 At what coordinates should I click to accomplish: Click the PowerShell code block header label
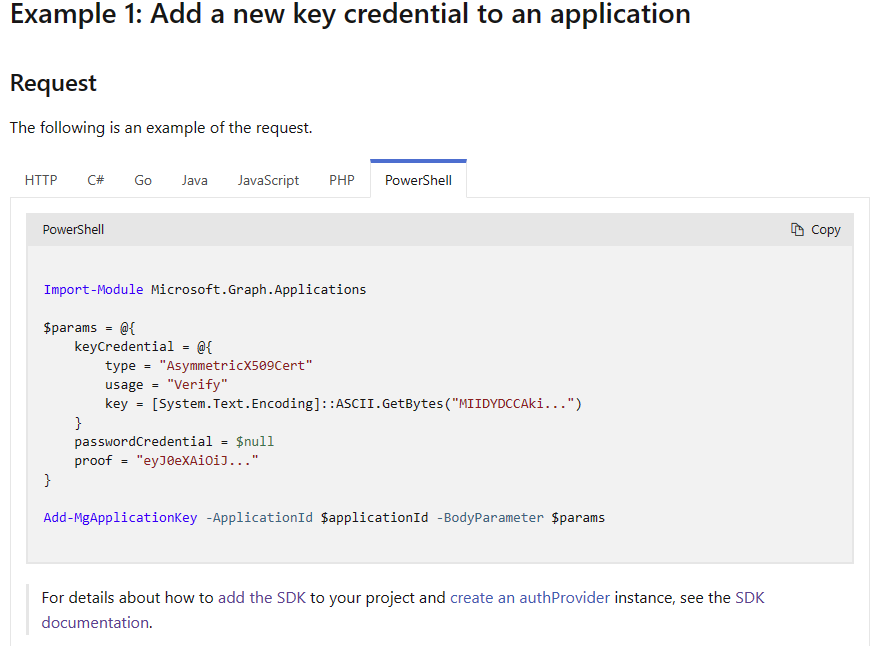click(73, 229)
